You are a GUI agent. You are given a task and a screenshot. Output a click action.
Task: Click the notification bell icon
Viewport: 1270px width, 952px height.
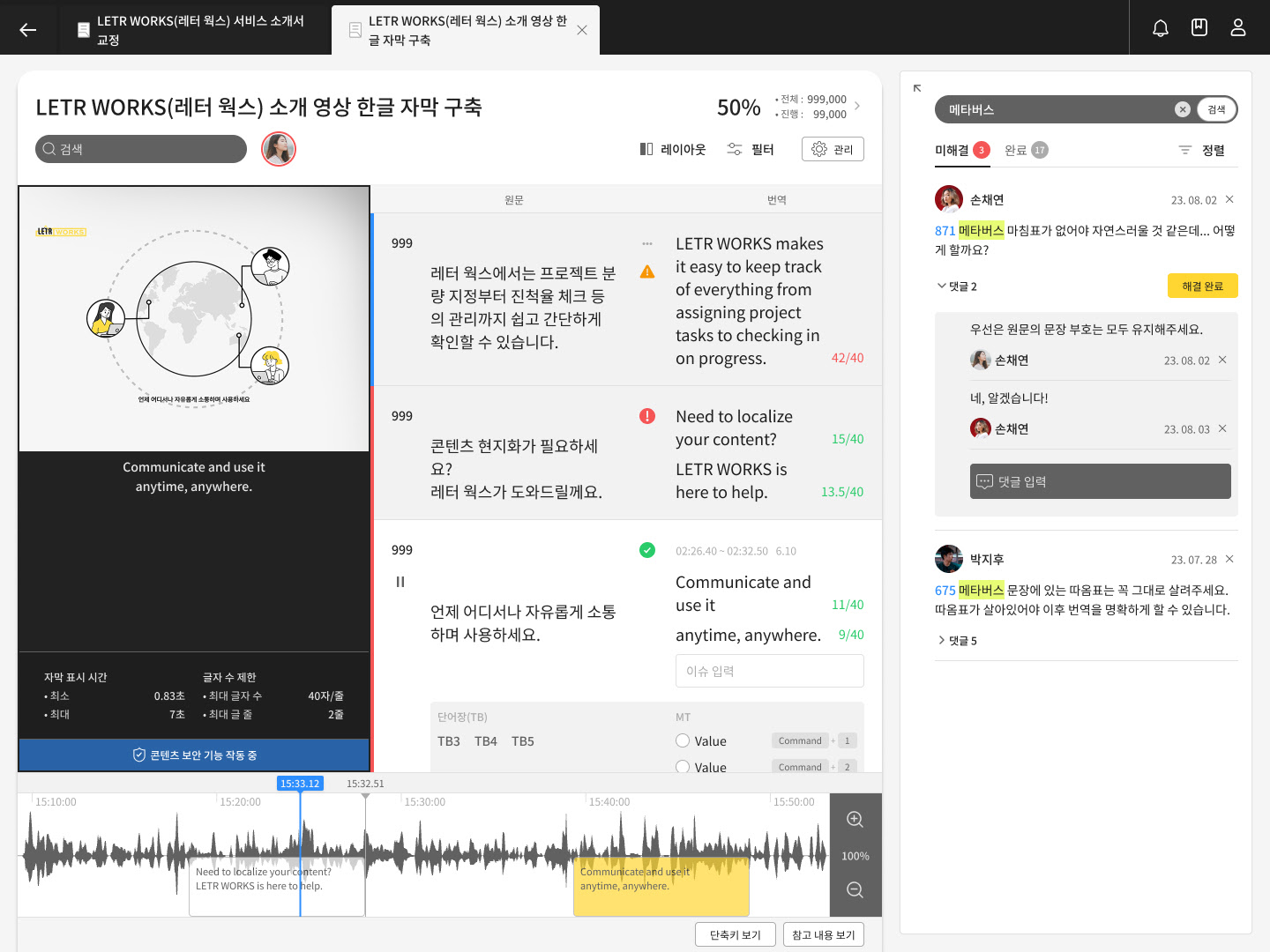click(x=1160, y=28)
